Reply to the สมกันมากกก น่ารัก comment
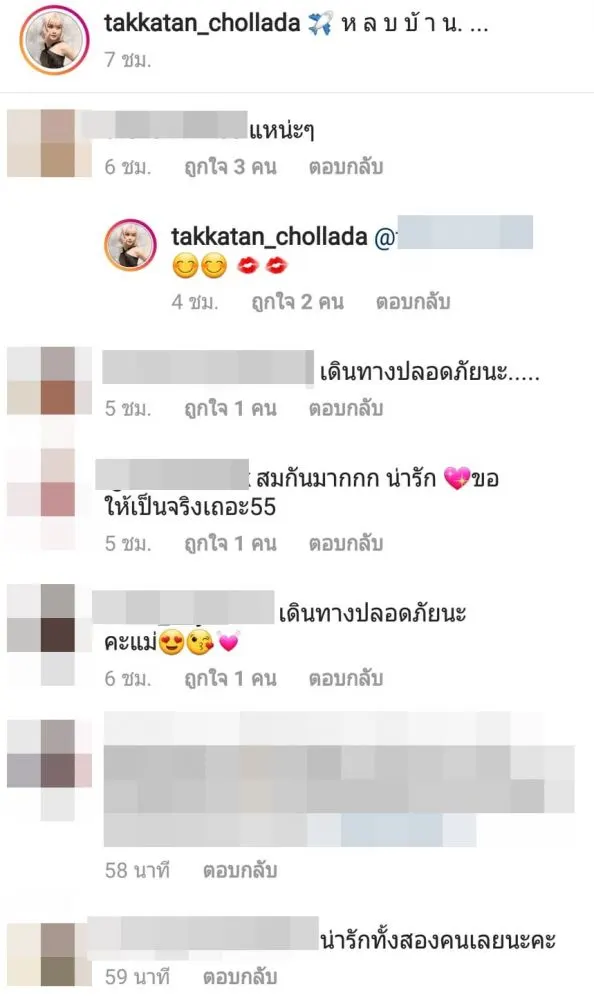This screenshot has height=1000, width=594. click(346, 543)
